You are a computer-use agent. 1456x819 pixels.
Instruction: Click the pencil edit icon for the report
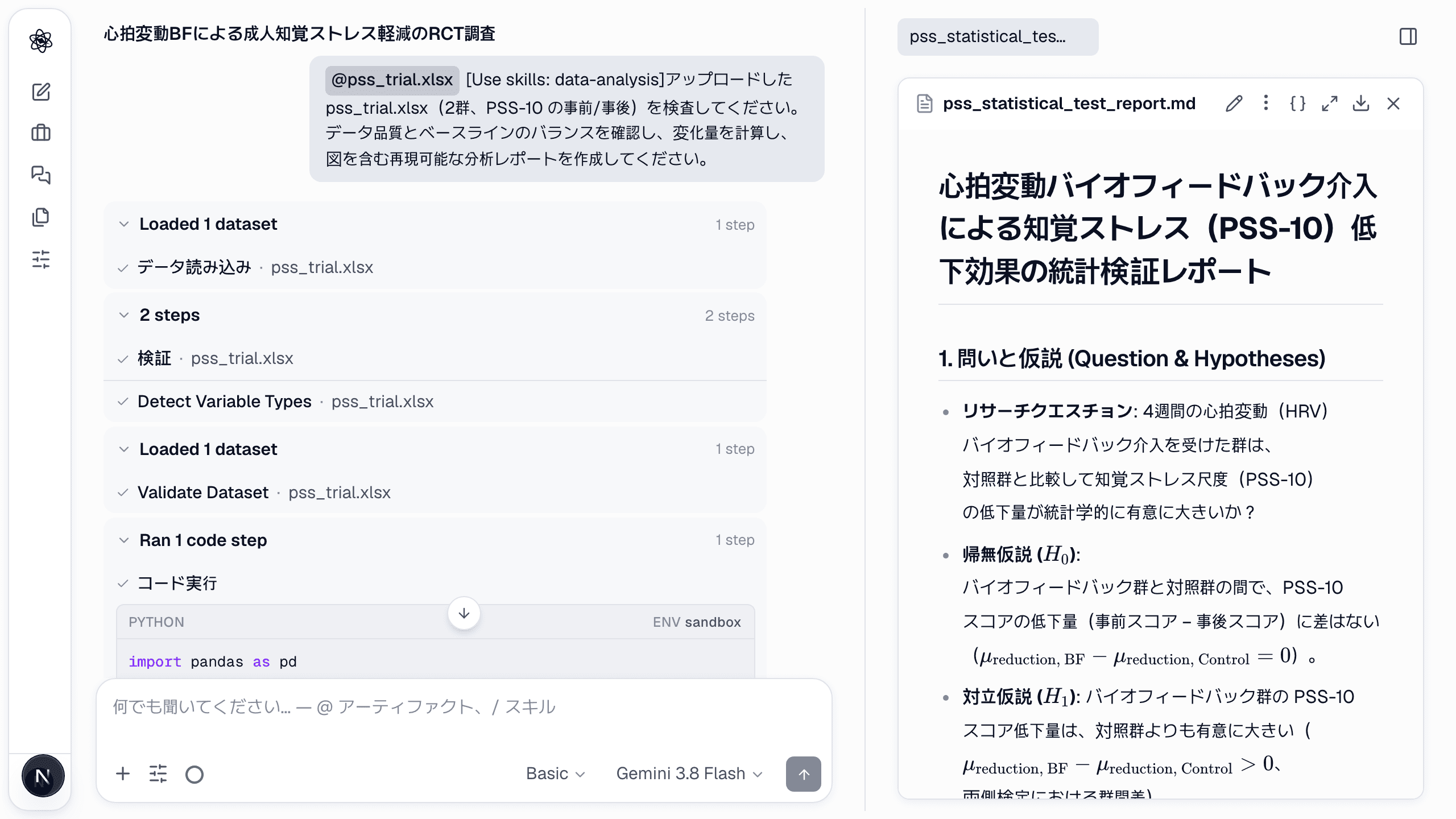[x=1234, y=104]
